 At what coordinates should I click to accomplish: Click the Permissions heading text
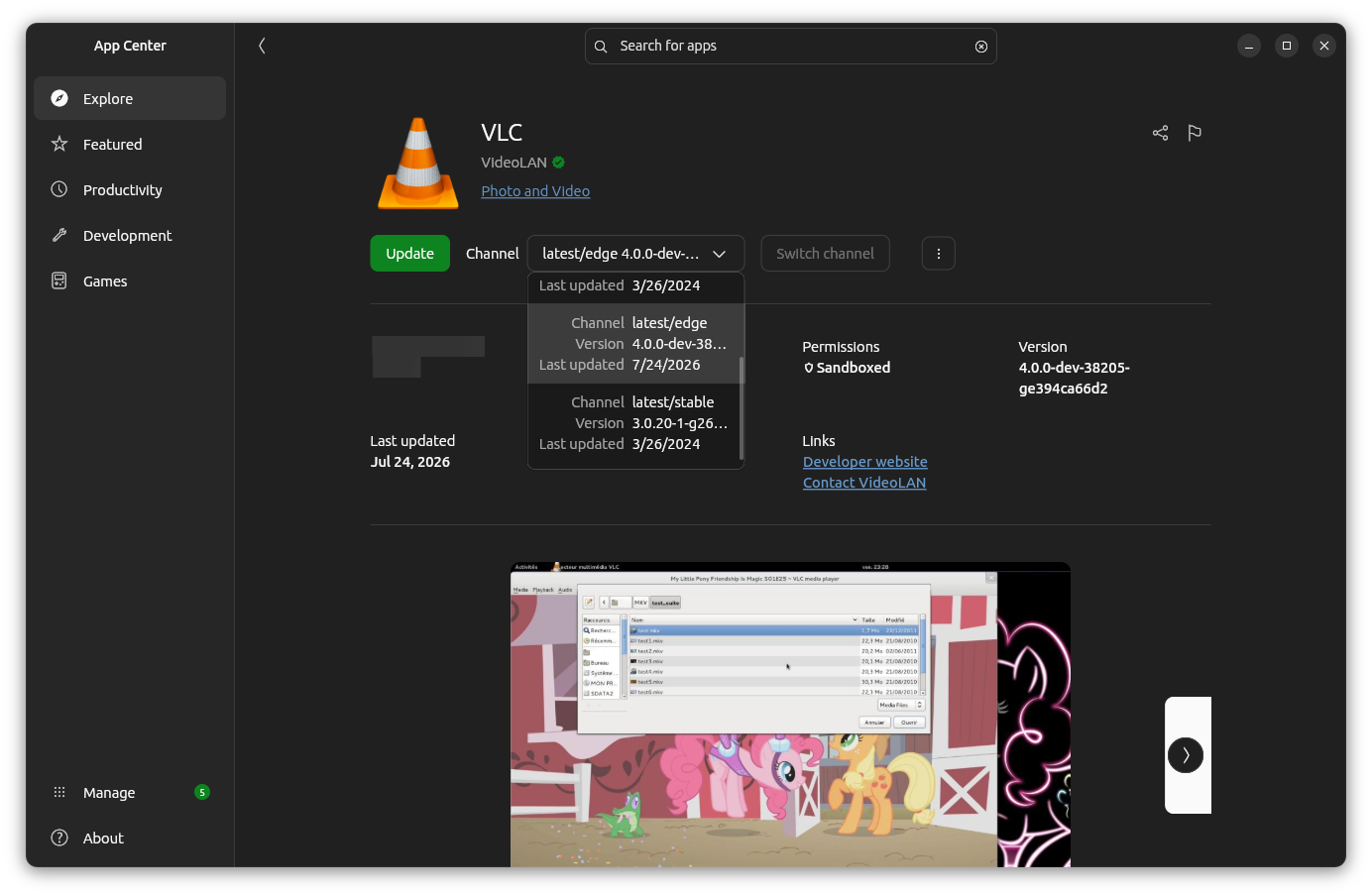click(x=841, y=347)
